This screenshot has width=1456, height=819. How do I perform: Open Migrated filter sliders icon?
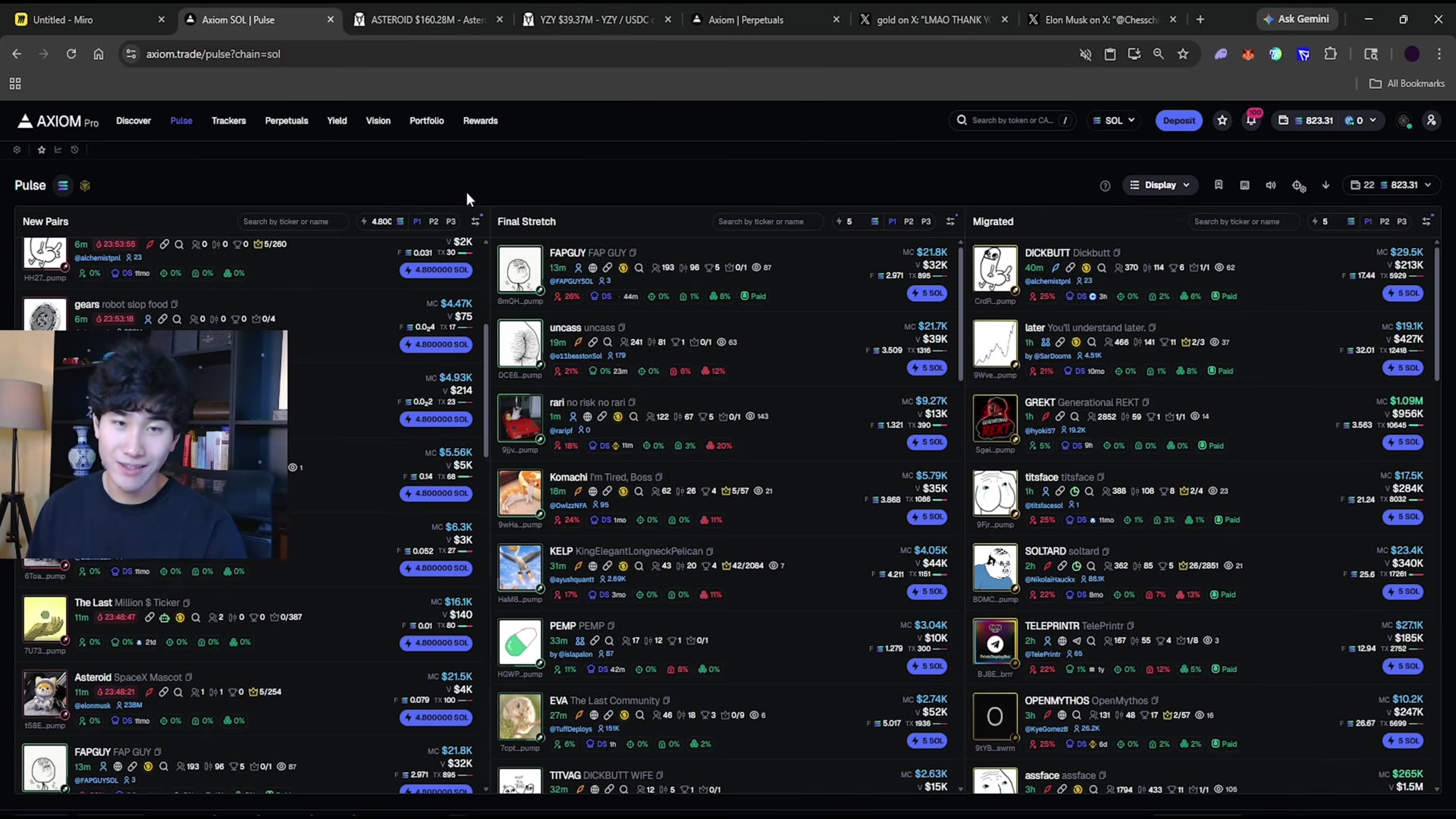pos(1426,221)
